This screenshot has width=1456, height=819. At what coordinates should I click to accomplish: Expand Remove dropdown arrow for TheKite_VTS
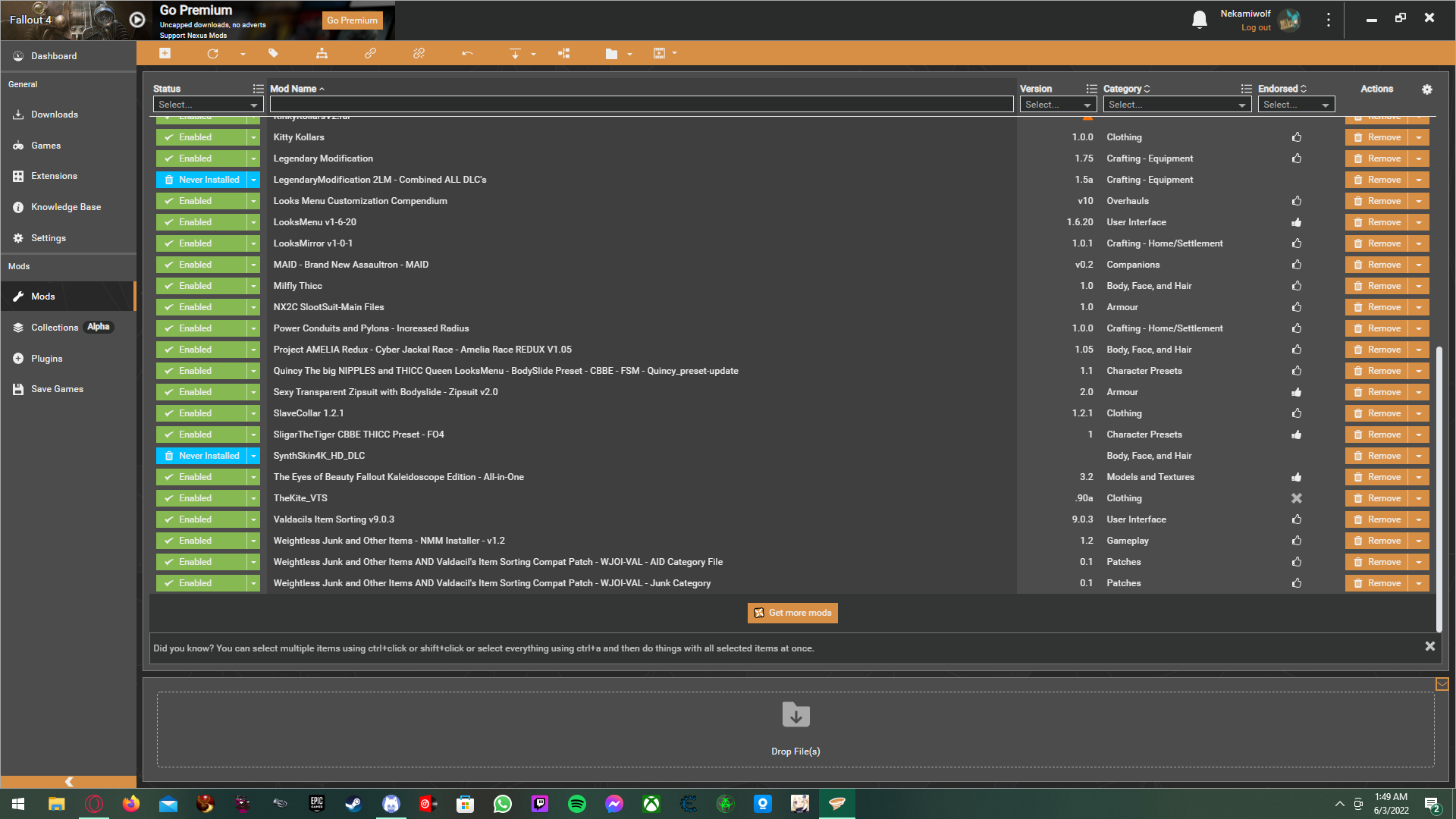pos(1418,498)
